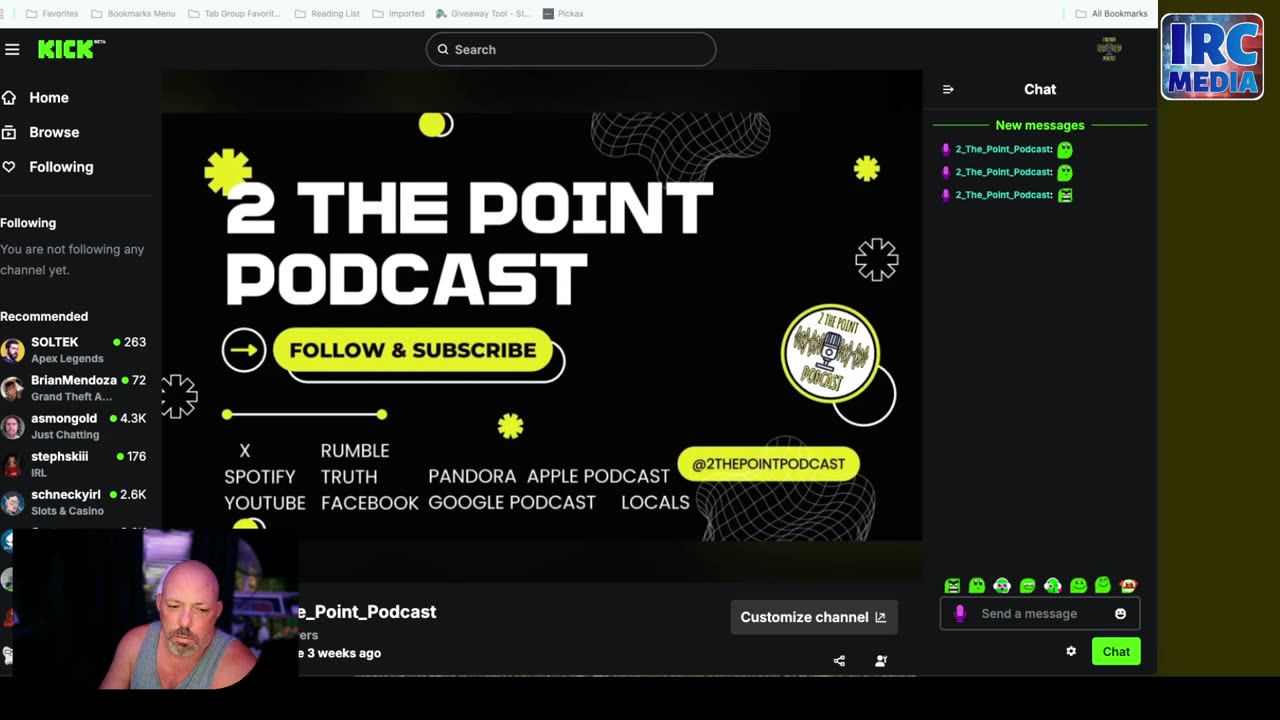Viewport: 1280px width, 720px height.
Task: Open the Bookmarks Menu folder
Action: [x=133, y=14]
